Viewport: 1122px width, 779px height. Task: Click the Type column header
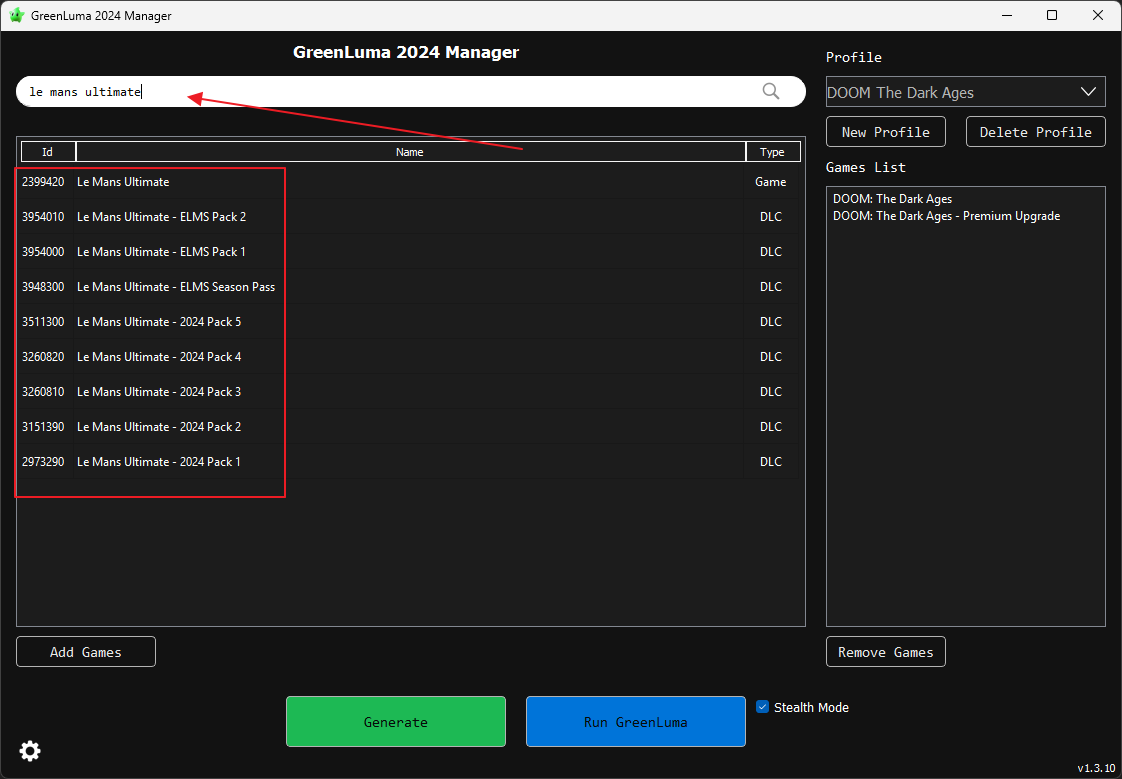772,152
